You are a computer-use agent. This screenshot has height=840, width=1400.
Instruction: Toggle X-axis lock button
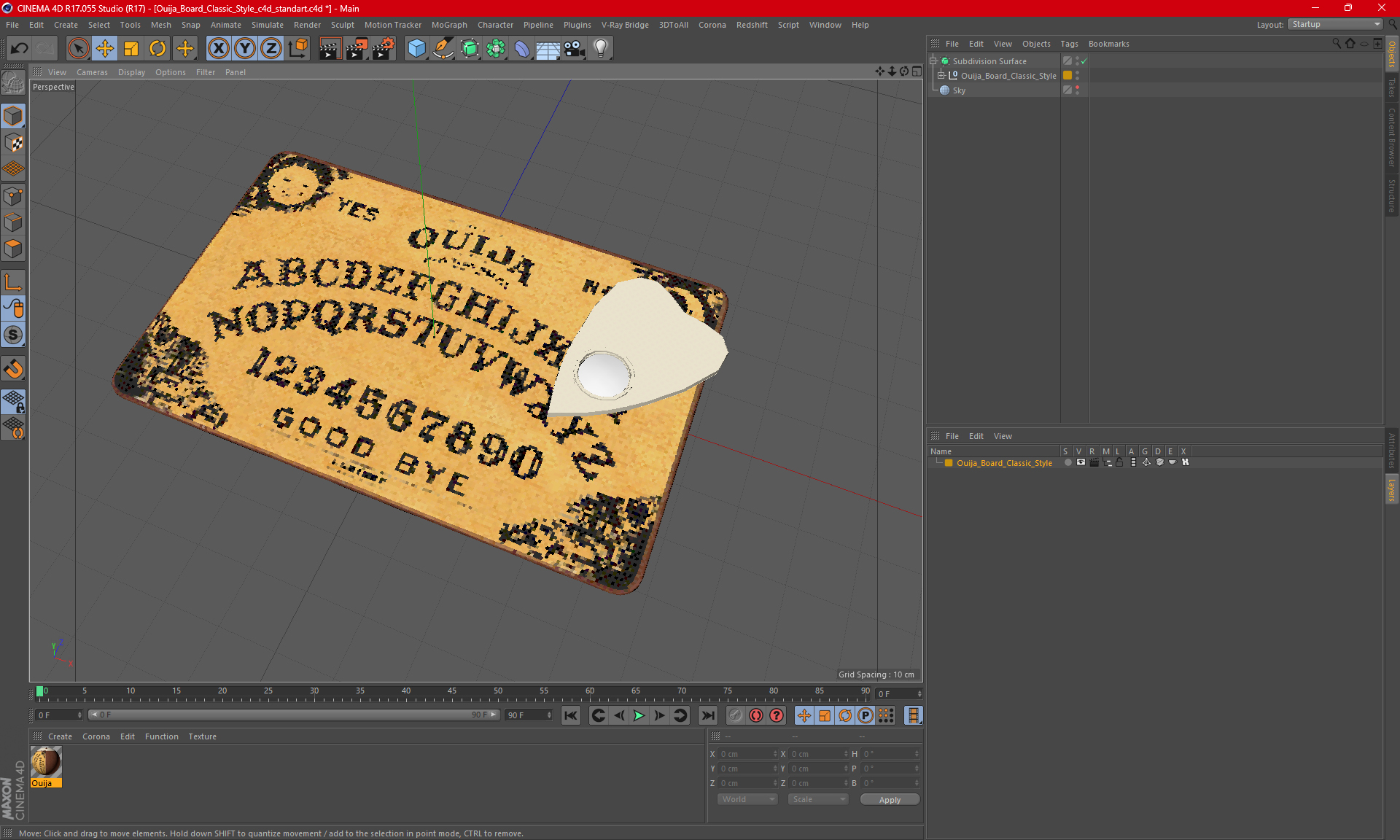pos(218,49)
